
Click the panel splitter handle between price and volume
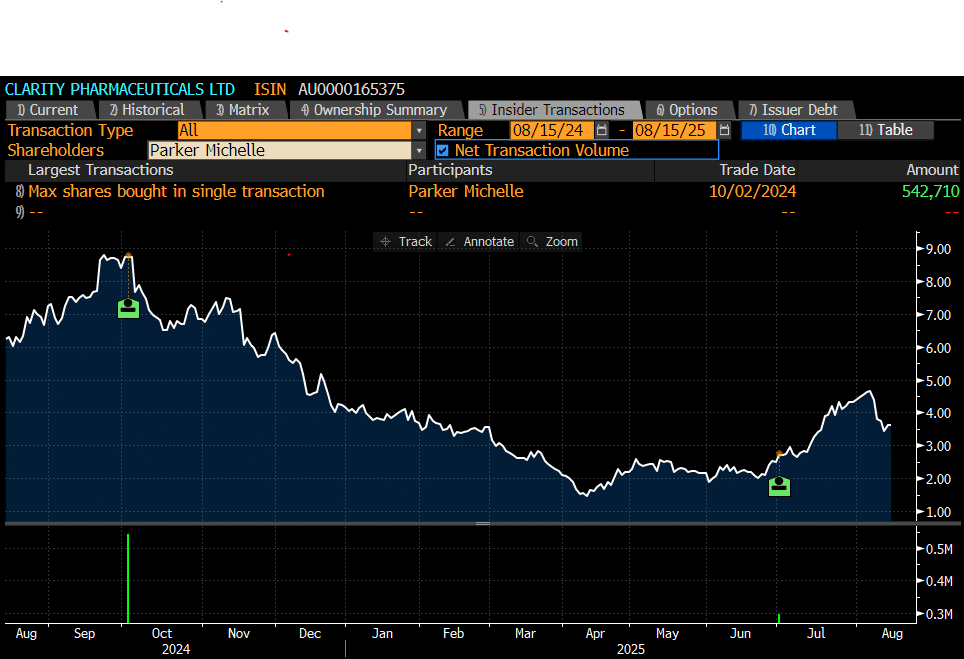coord(483,524)
